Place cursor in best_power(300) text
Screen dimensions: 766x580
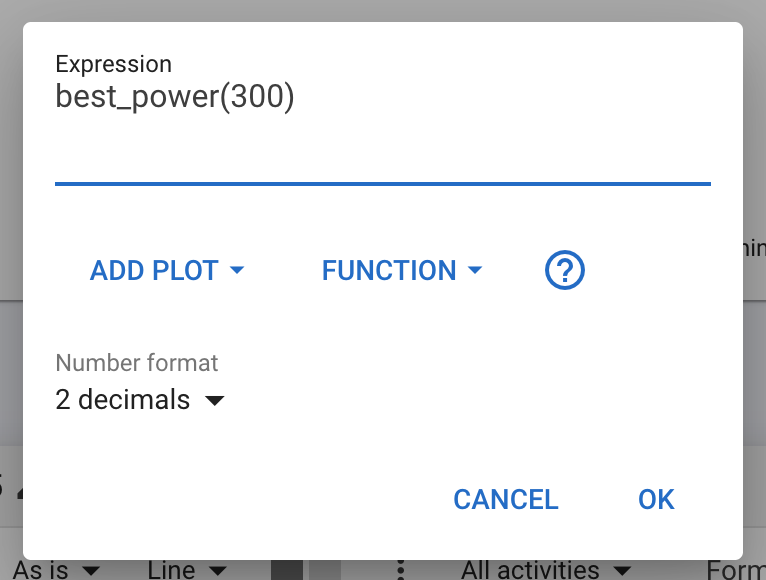[175, 98]
